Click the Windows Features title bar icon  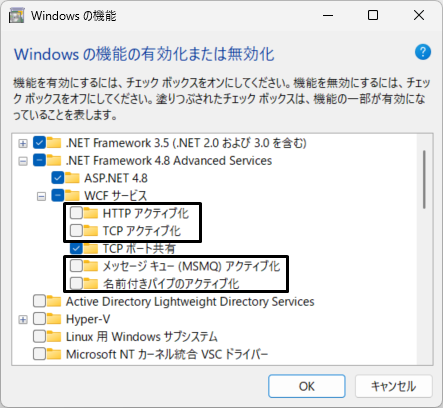16,15
